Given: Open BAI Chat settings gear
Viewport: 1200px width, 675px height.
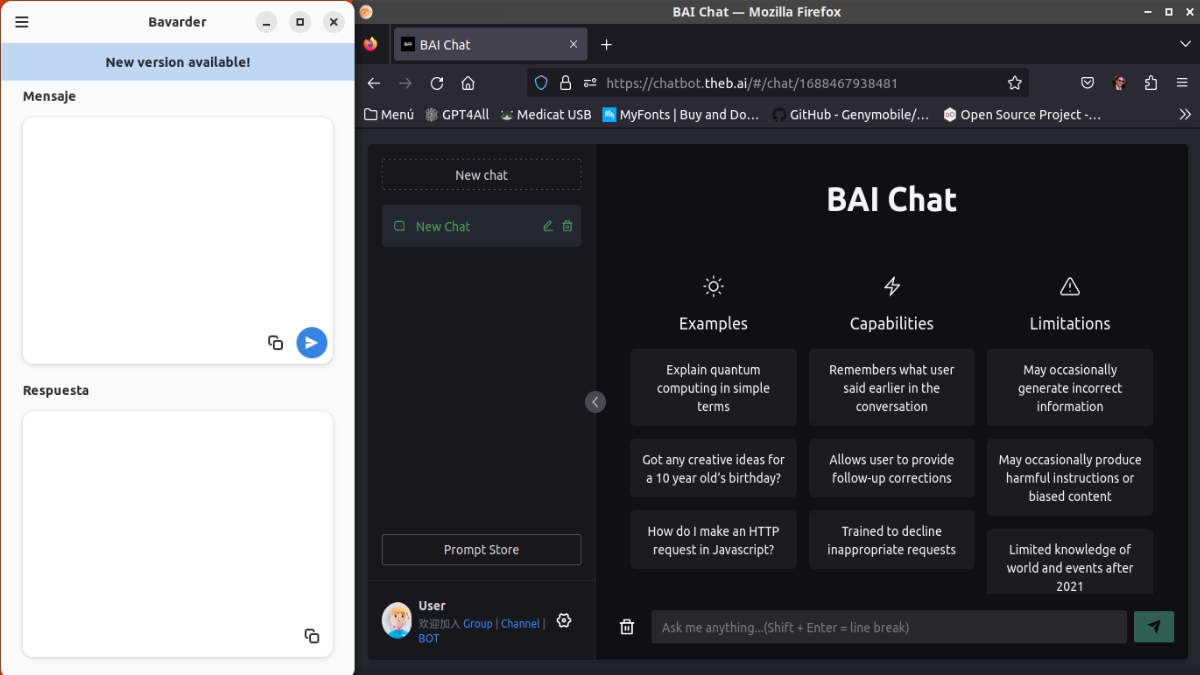Looking at the screenshot, I should click(x=563, y=620).
